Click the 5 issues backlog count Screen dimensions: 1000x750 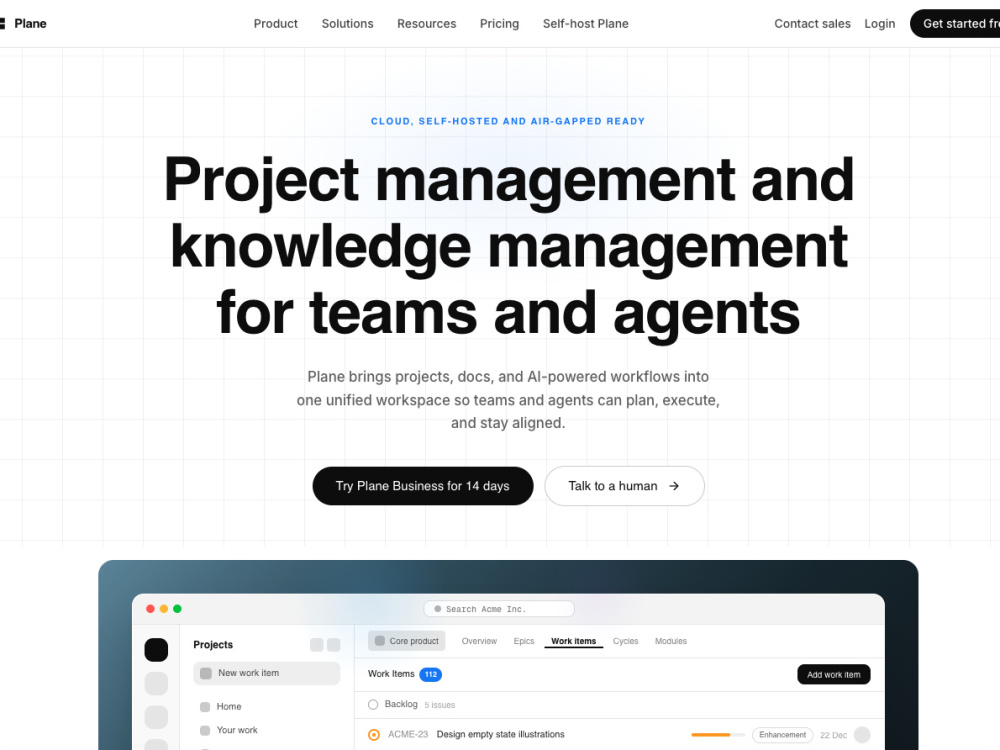439,705
